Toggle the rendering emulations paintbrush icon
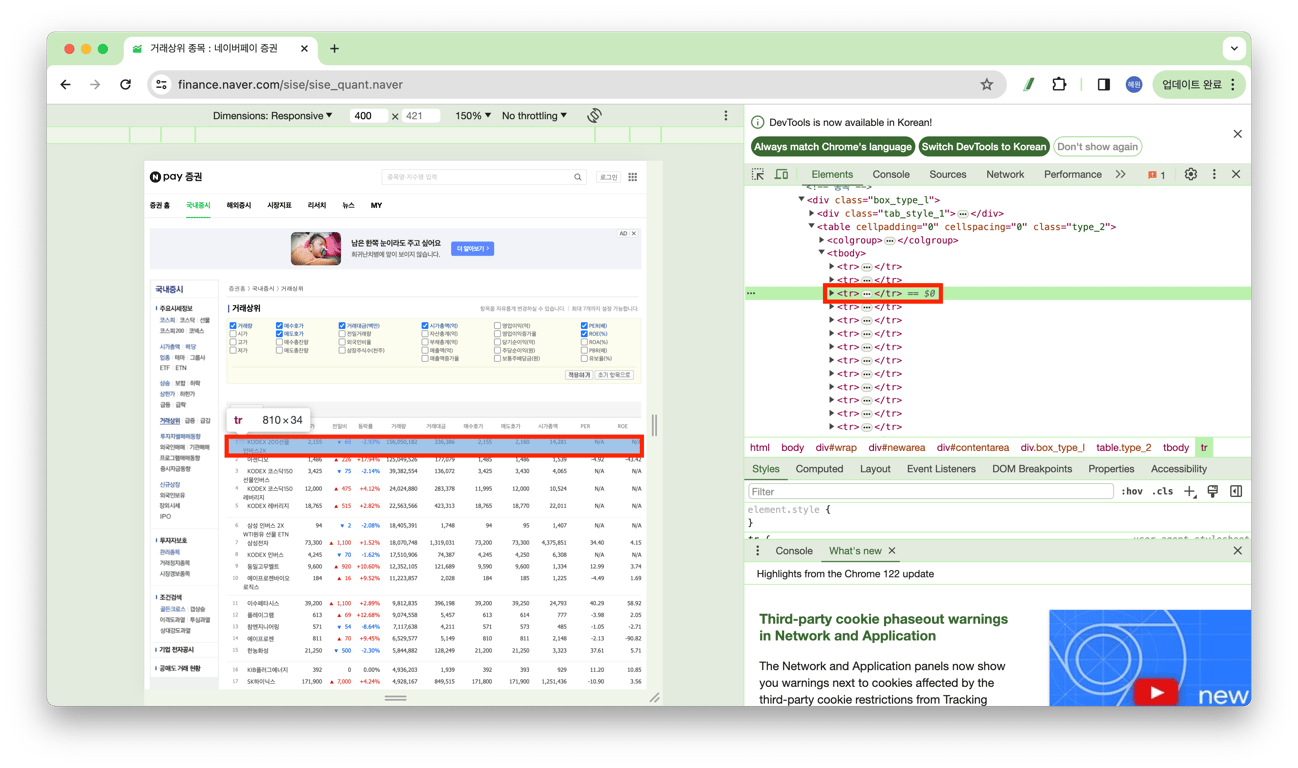 click(1213, 492)
